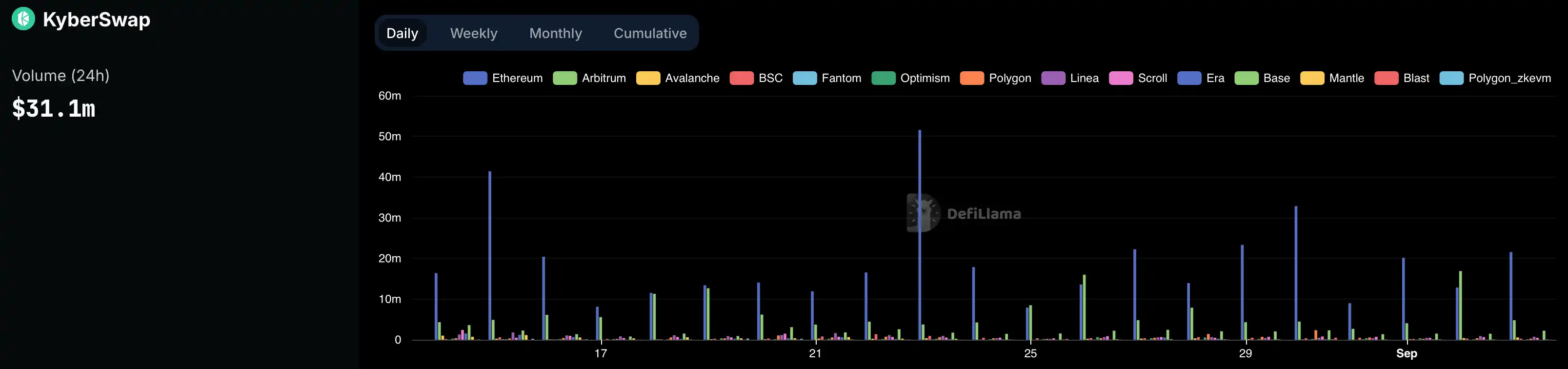The image size is (1568, 369).
Task: Toggle Avalanche legend entry
Action: [x=678, y=78]
